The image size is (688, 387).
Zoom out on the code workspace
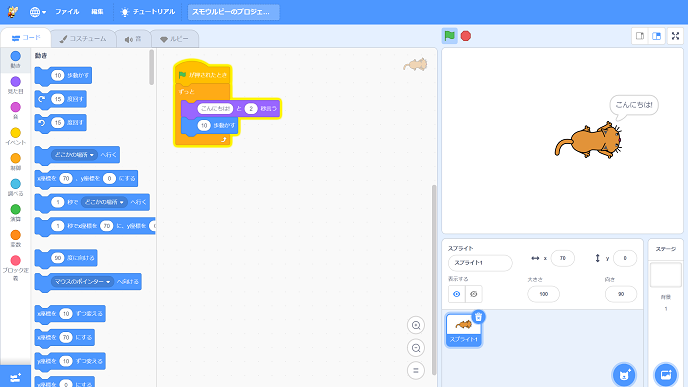416,348
